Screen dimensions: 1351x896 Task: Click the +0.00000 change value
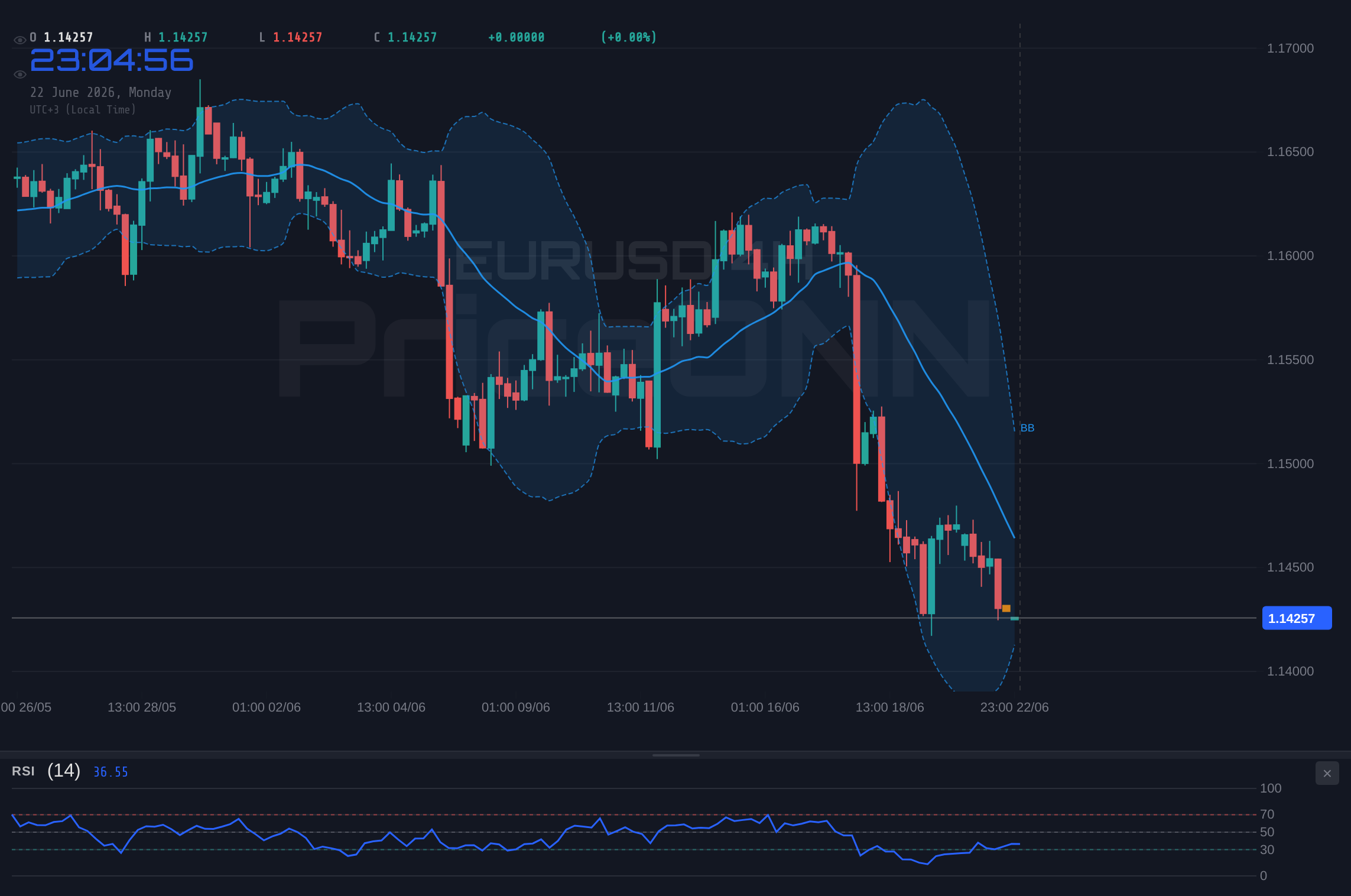pyautogui.click(x=517, y=37)
